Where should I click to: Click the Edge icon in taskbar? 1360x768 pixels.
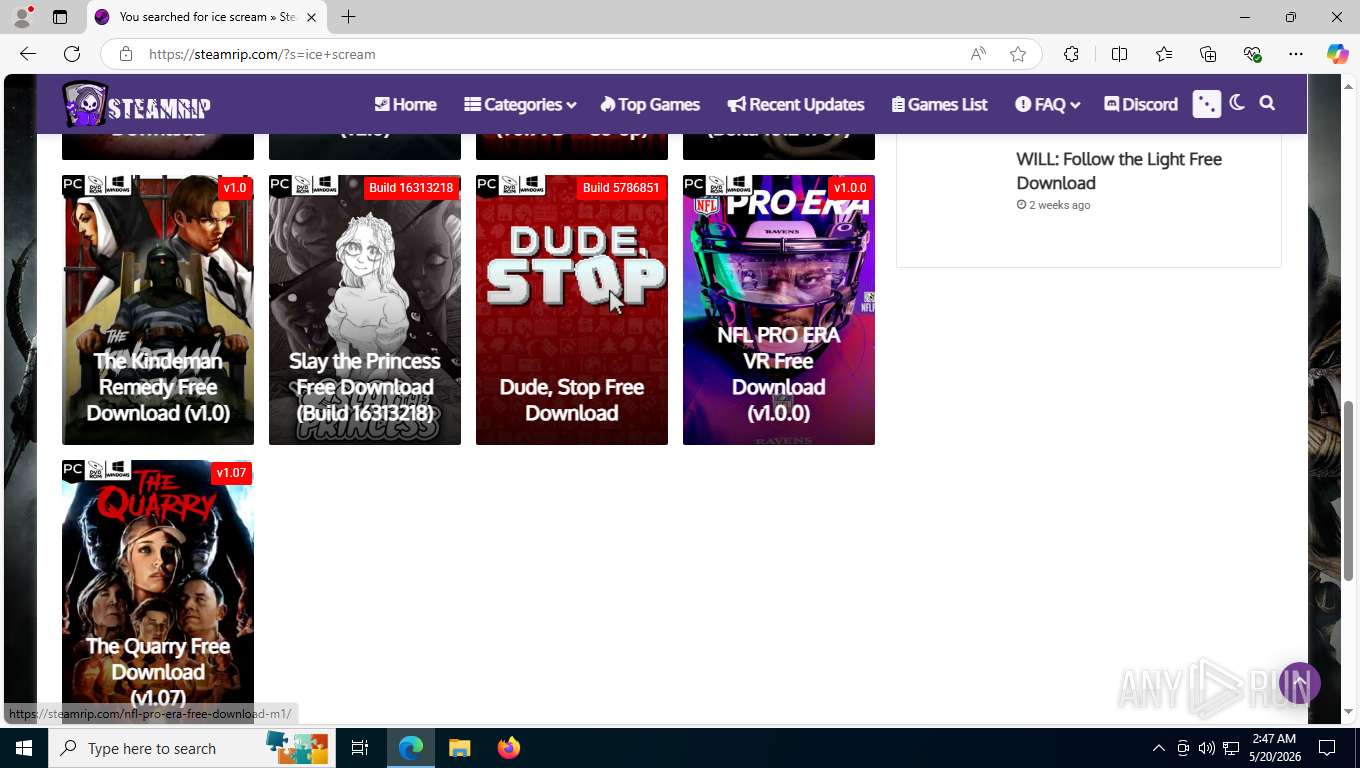[x=411, y=748]
